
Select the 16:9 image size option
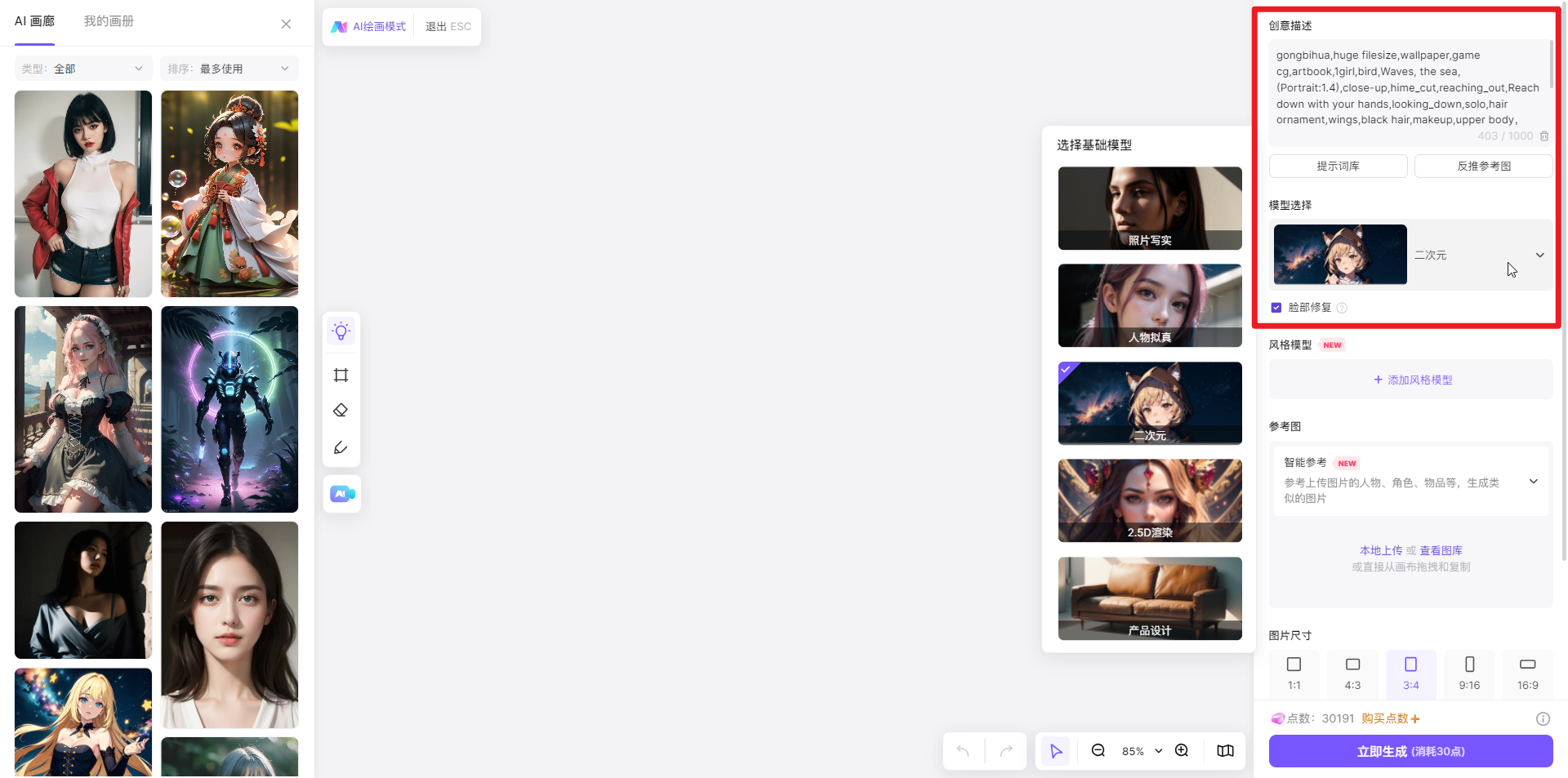click(x=1527, y=673)
